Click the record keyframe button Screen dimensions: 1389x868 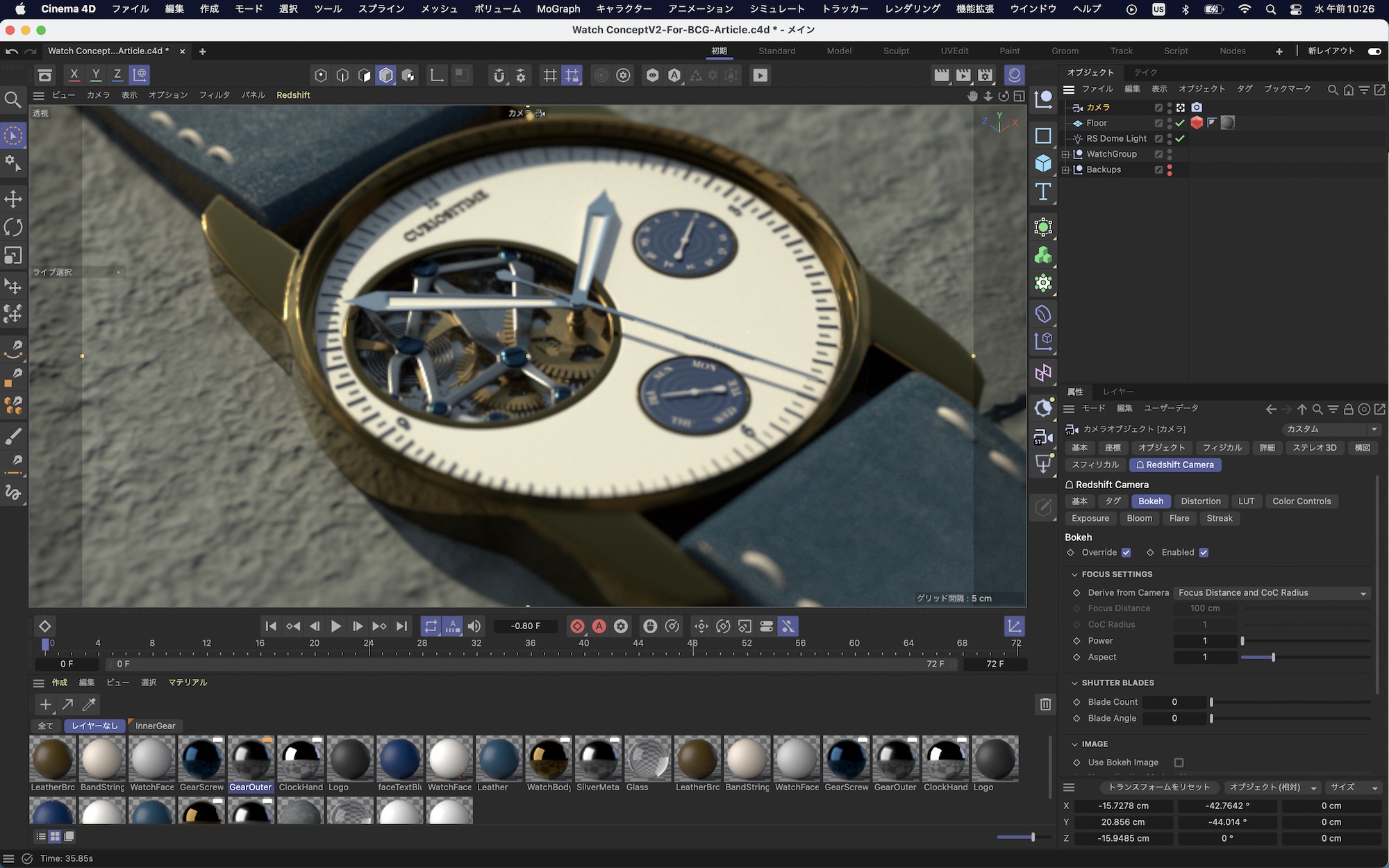[x=576, y=626]
